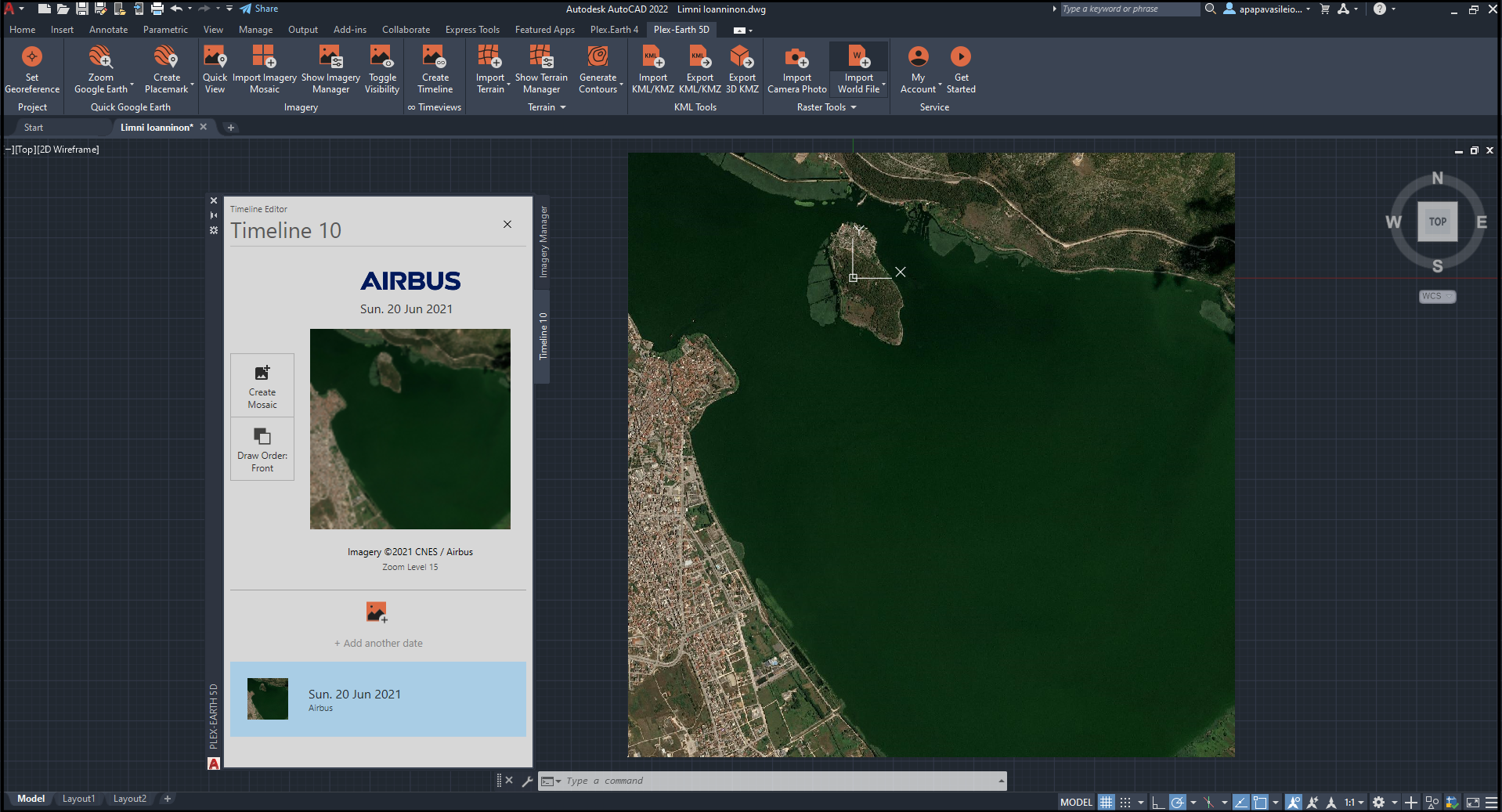Viewport: 1502px width, 812px height.
Task: Click large Airbus imagery preview thumbnail
Action: pyautogui.click(x=410, y=429)
